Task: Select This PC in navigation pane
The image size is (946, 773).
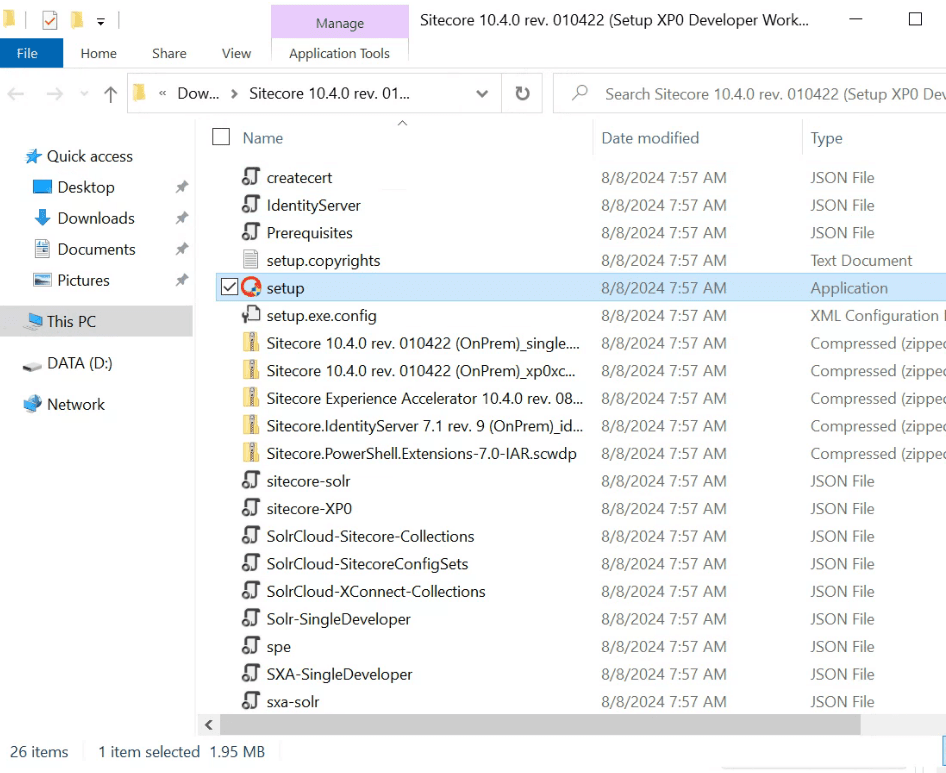Action: 97,321
